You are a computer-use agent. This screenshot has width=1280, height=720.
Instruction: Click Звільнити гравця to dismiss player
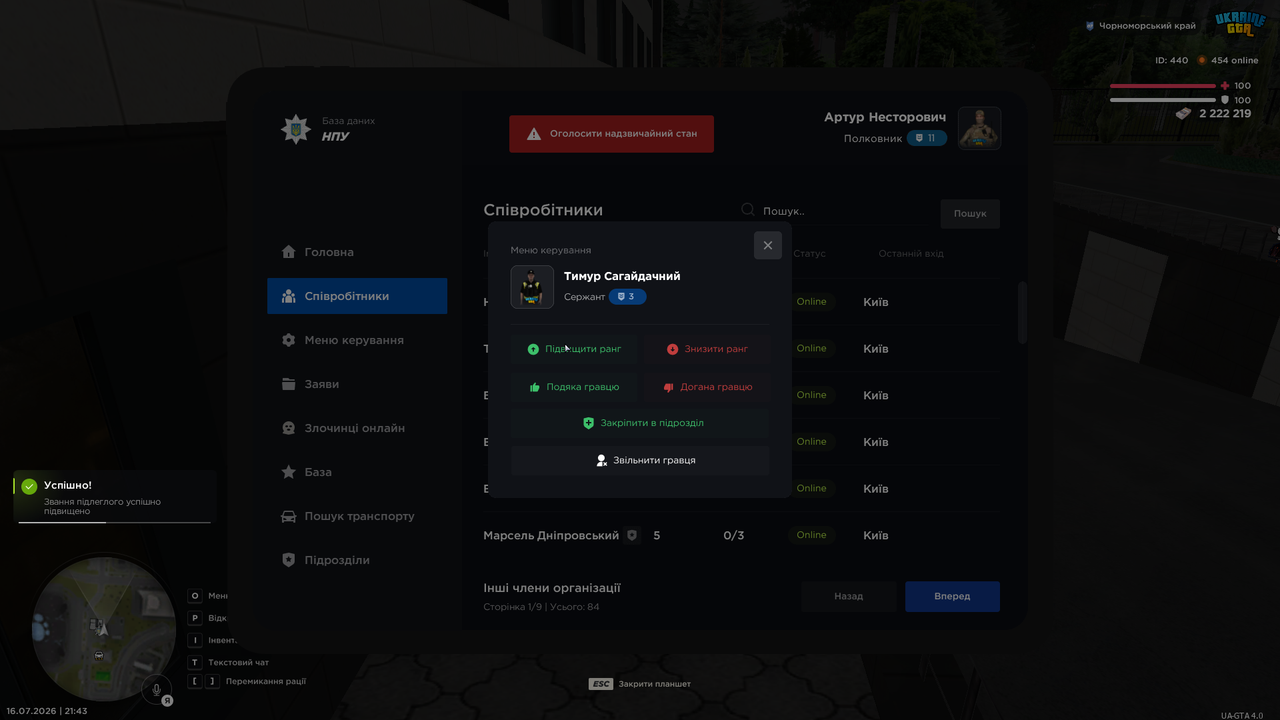click(x=640, y=460)
